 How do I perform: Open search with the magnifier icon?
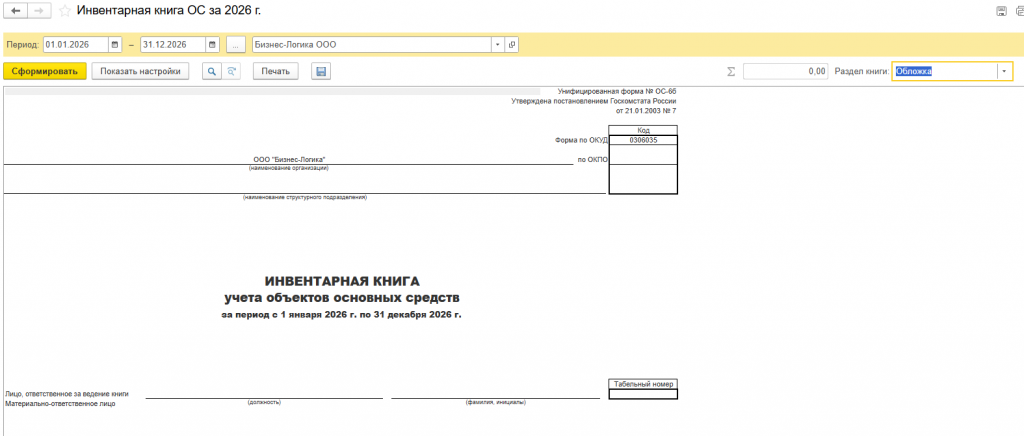tap(212, 71)
